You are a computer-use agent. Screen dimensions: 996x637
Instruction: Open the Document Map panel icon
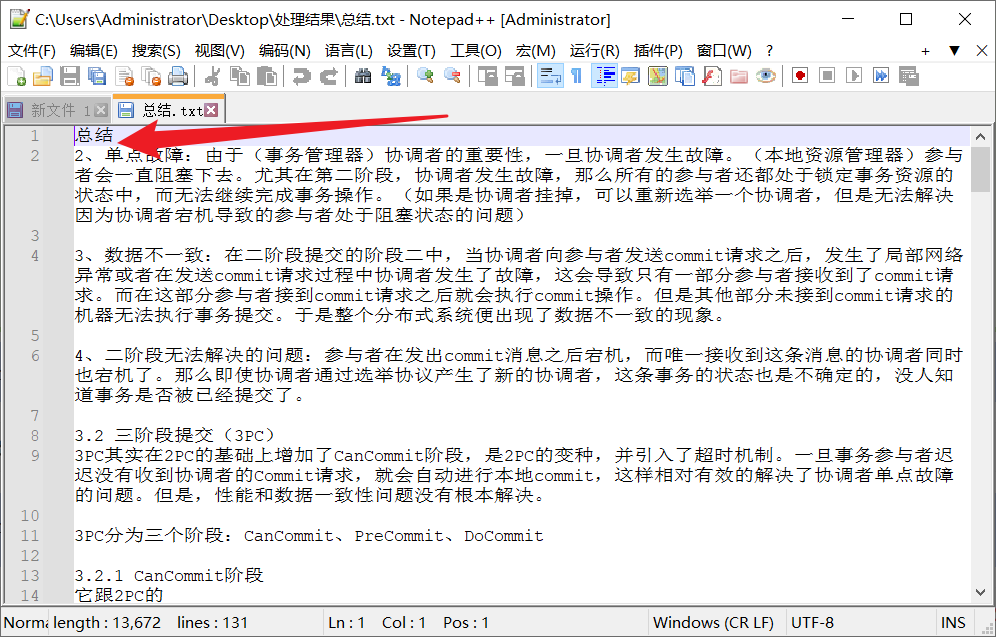click(x=657, y=76)
